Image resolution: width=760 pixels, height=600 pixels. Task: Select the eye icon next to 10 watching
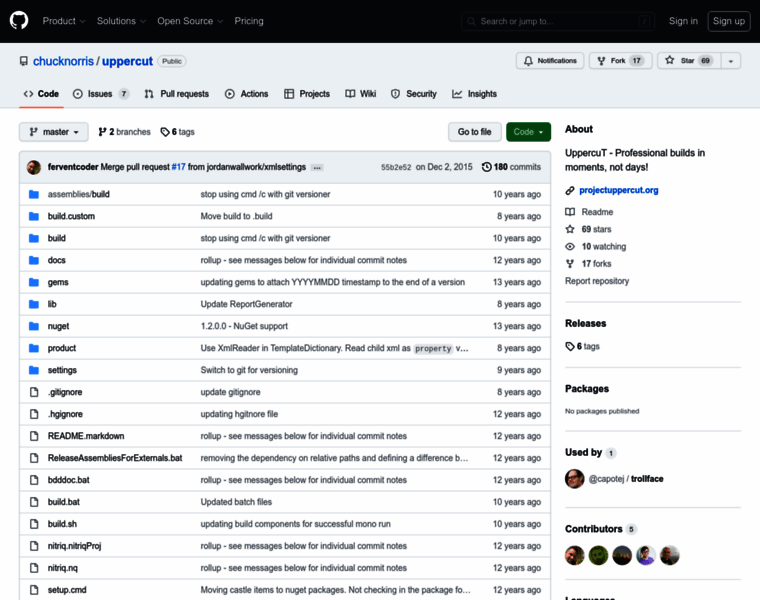pyautogui.click(x=570, y=247)
